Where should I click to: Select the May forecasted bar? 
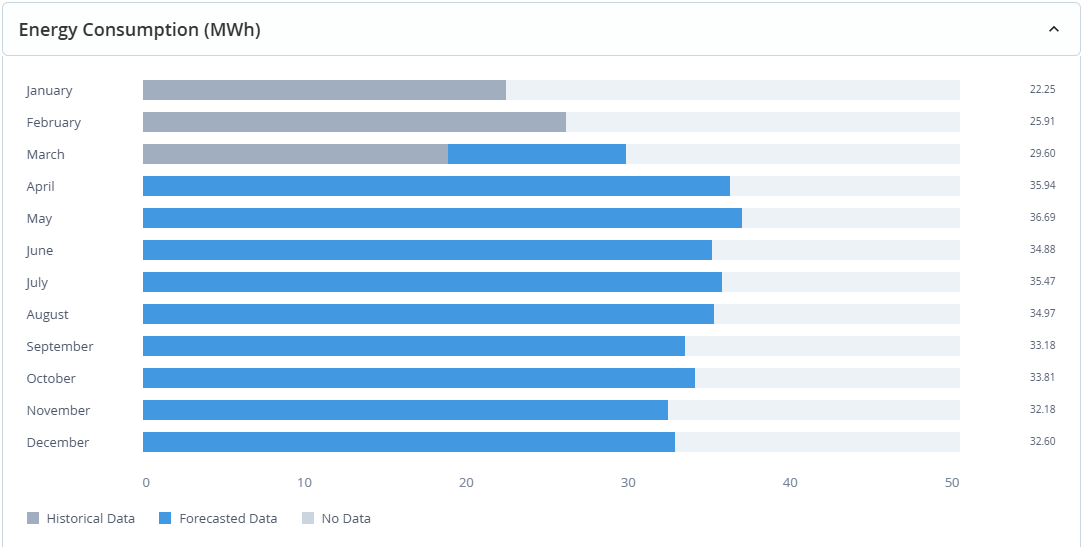(x=442, y=218)
